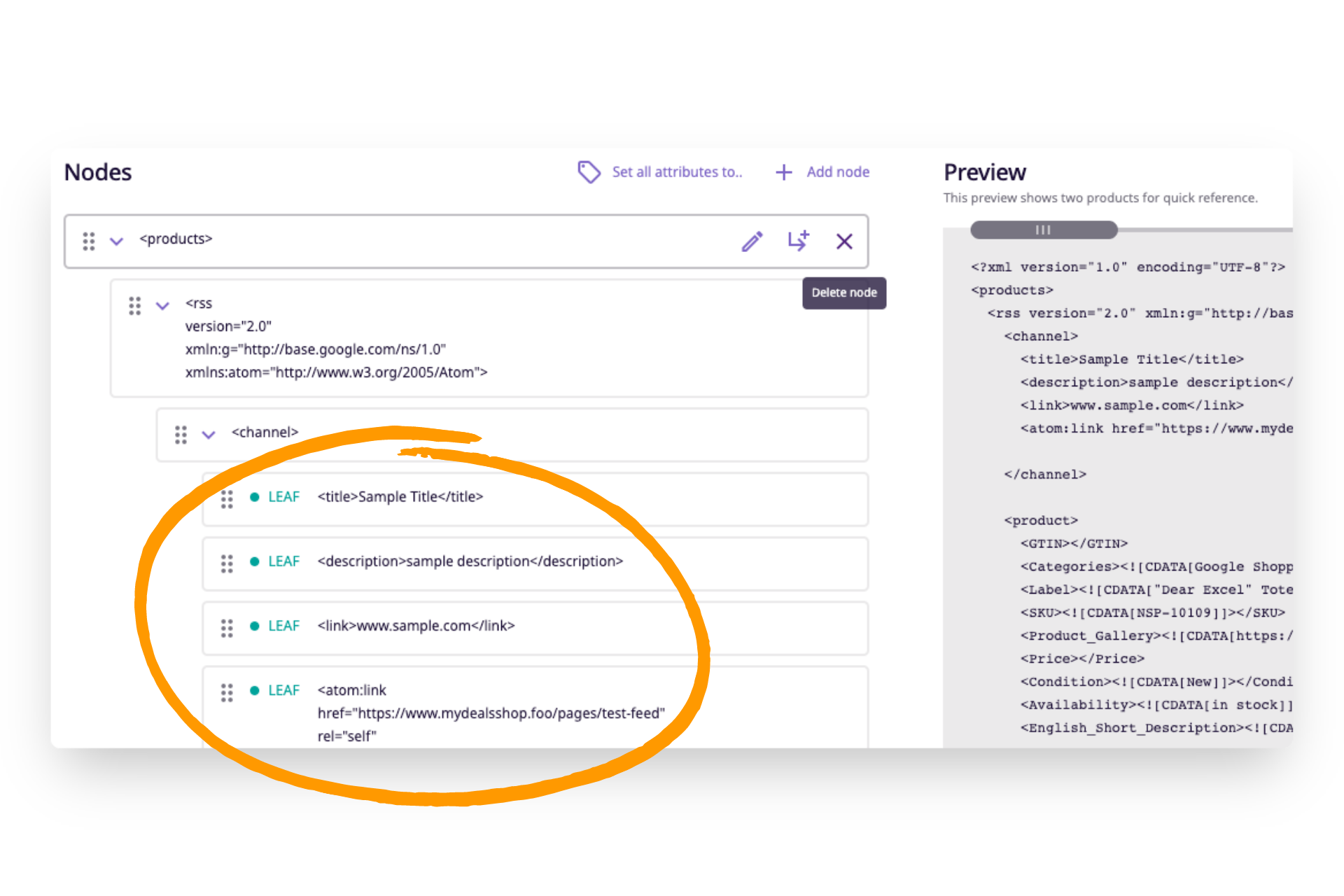
Task: Click the add child node icon on products row
Action: point(798,241)
